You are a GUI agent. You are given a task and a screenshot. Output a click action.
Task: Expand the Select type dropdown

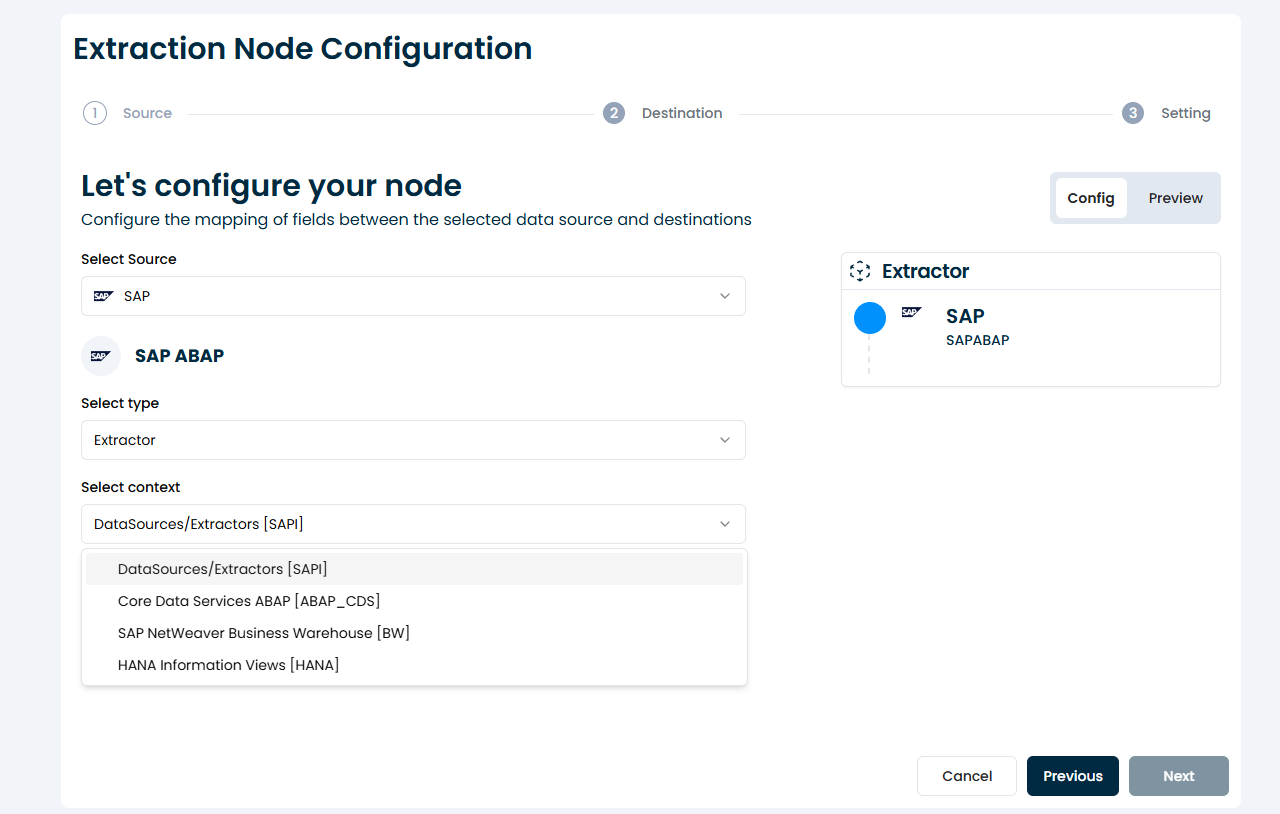pyautogui.click(x=413, y=440)
